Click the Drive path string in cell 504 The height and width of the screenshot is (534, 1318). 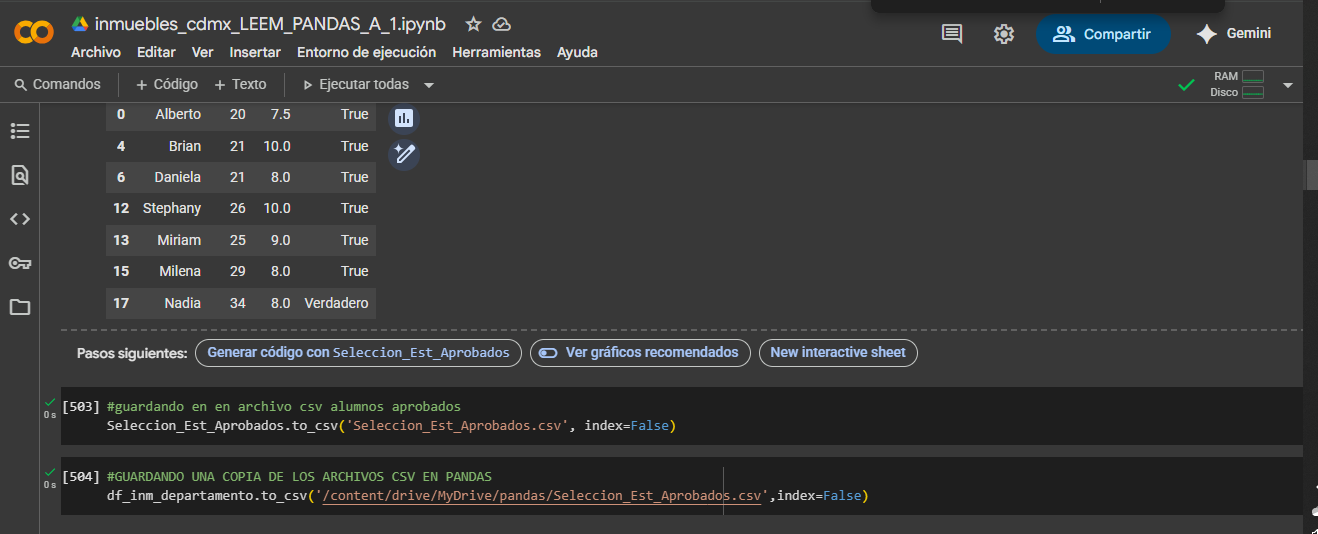tap(541, 495)
